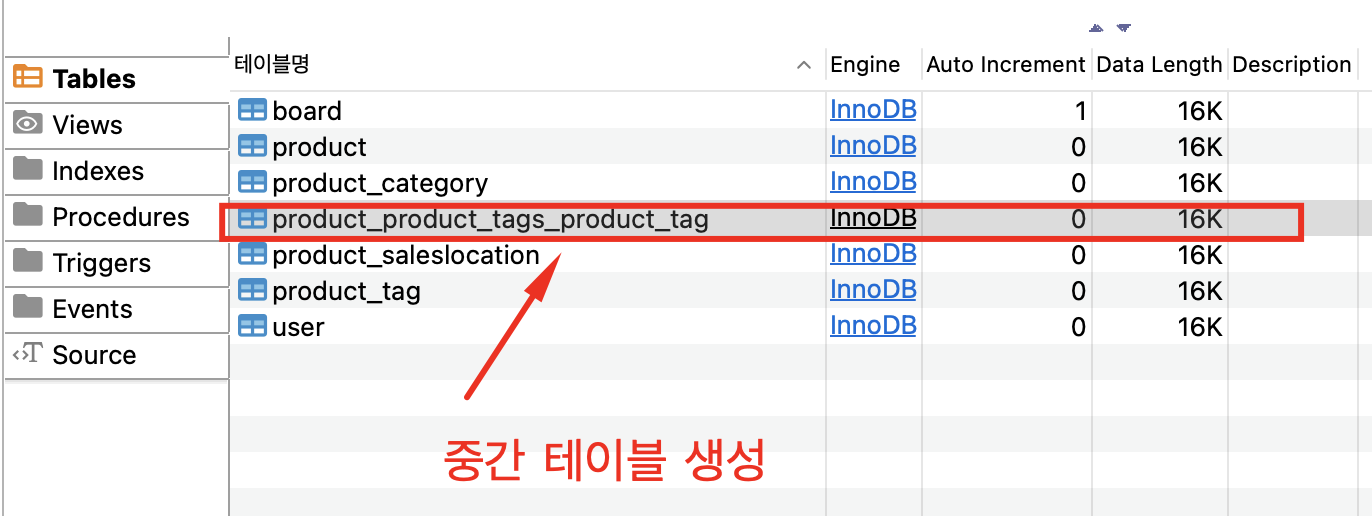The width and height of the screenshot is (1372, 516).
Task: Select the Tables icon in sidebar
Action: [28, 78]
